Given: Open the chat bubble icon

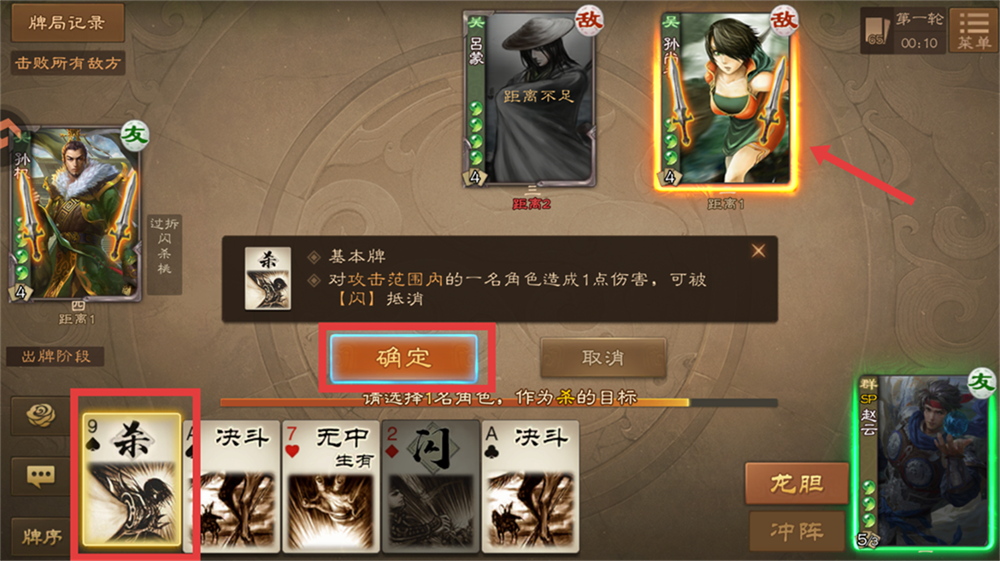Looking at the screenshot, I should pos(40,476).
